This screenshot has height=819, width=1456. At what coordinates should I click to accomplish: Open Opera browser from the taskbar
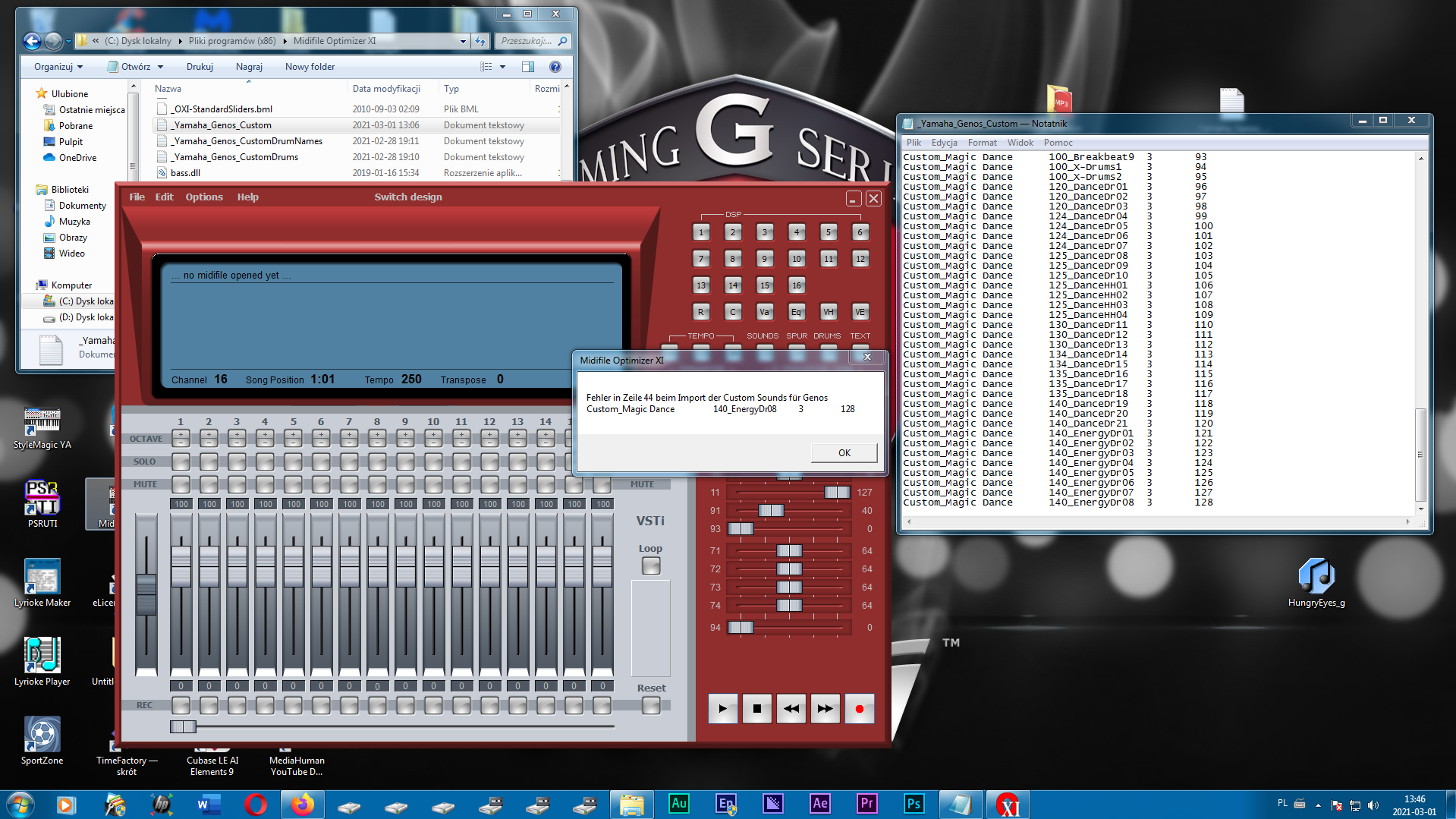tap(256, 804)
